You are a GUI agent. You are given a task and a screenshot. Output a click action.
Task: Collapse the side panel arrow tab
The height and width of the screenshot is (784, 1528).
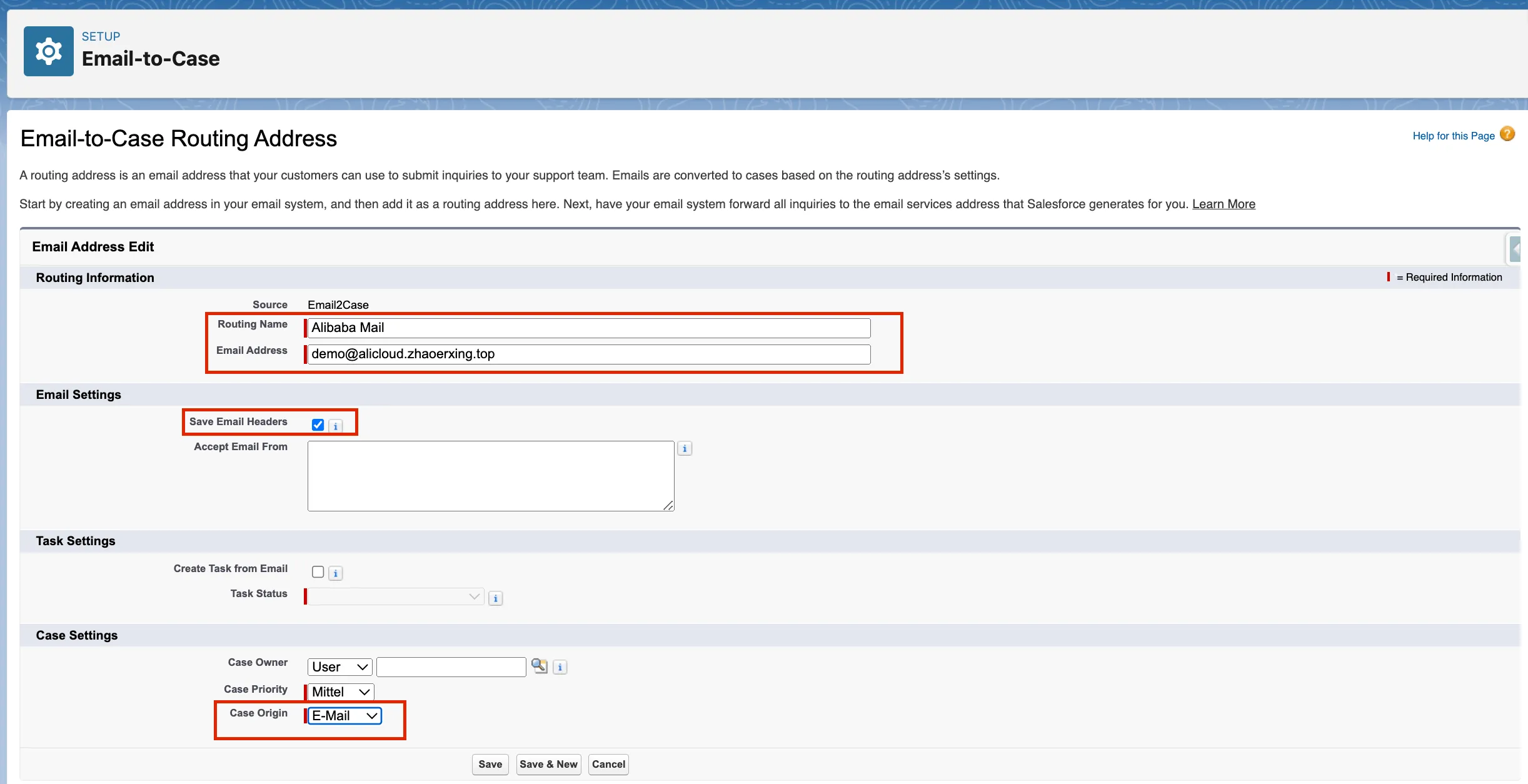point(1514,249)
